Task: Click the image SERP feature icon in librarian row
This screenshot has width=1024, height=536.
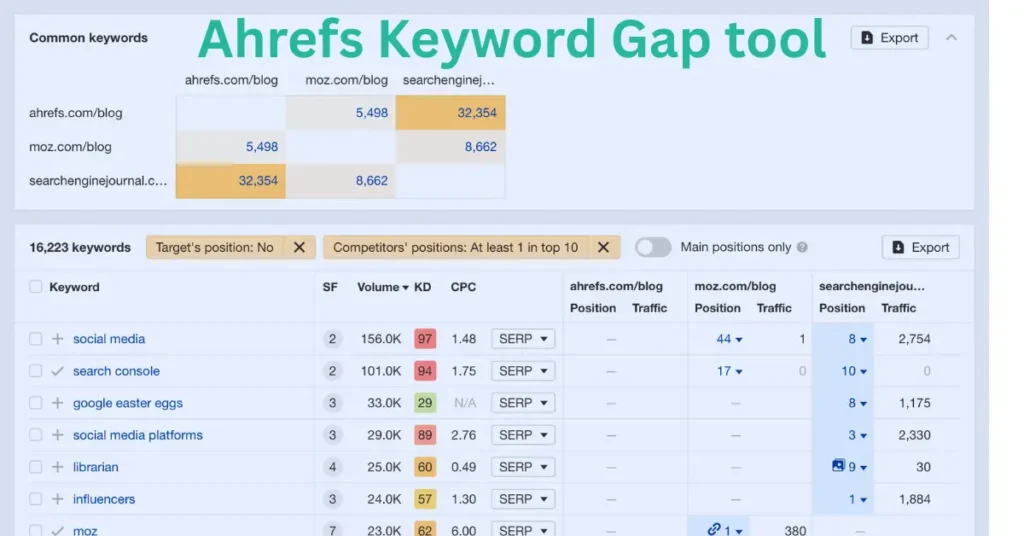Action: 838,465
